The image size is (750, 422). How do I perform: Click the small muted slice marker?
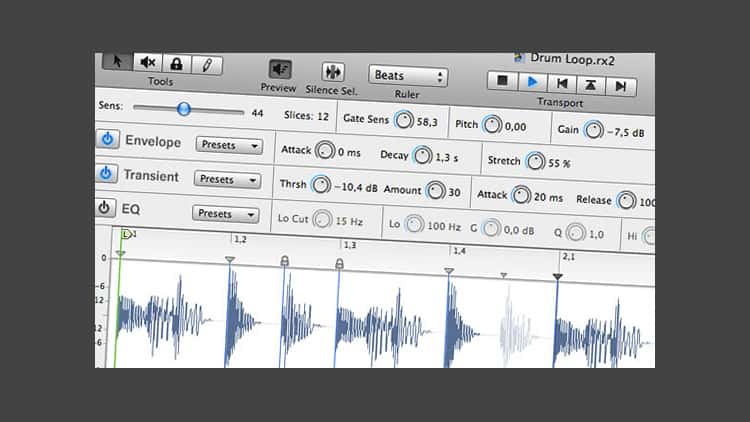[504, 275]
